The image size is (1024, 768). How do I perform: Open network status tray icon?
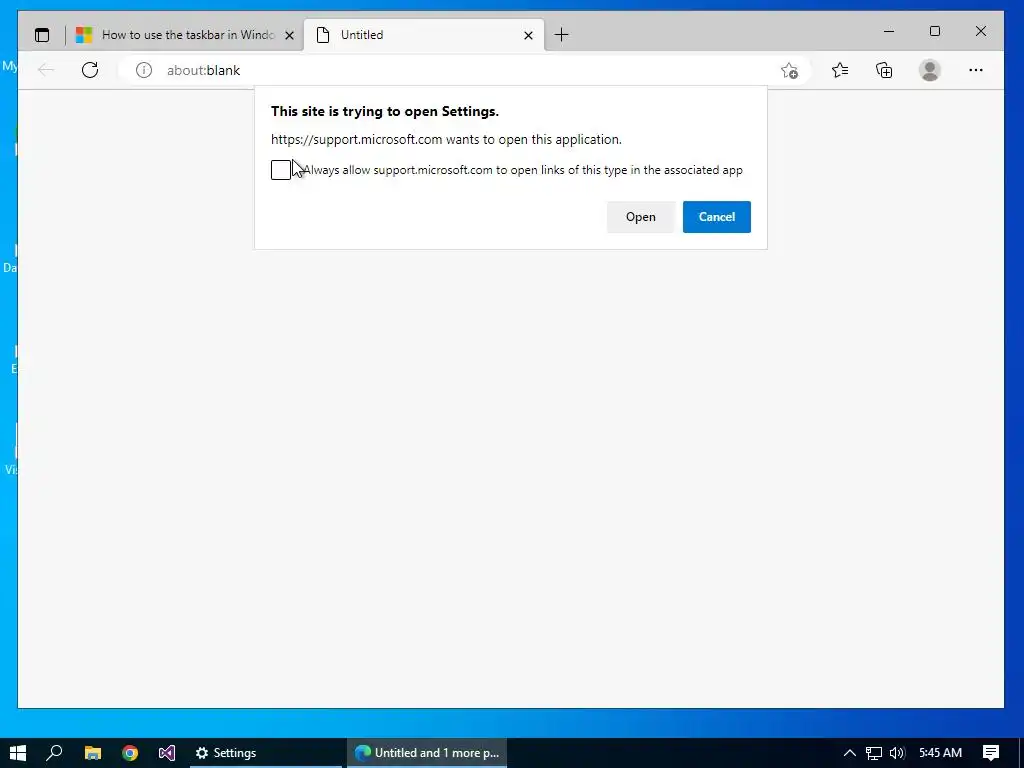(874, 753)
